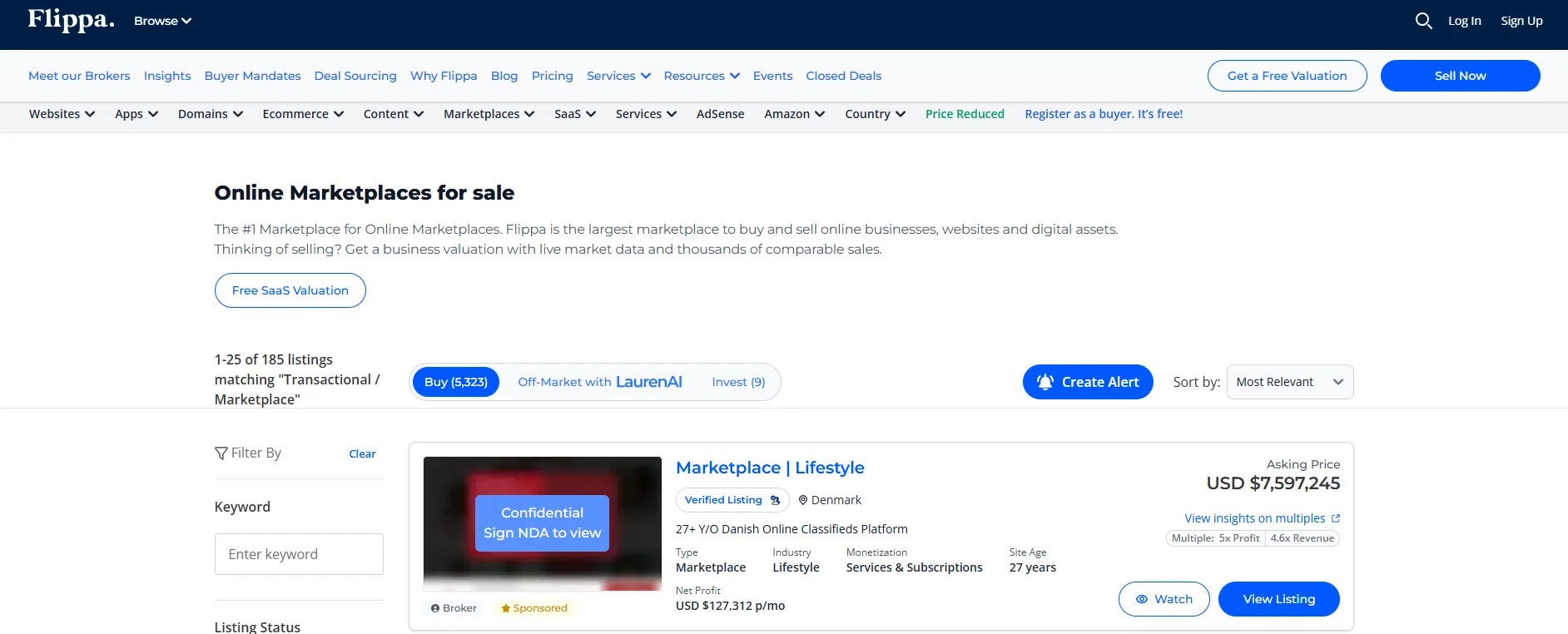Open the Amazon category dropdown

pyautogui.click(x=794, y=114)
